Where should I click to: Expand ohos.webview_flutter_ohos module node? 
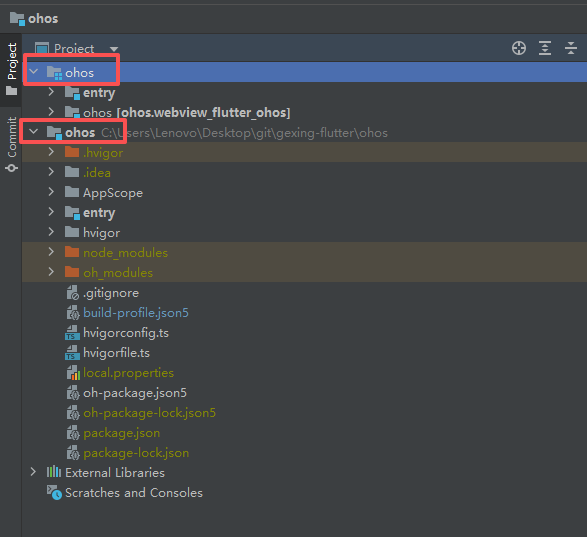(x=51, y=112)
